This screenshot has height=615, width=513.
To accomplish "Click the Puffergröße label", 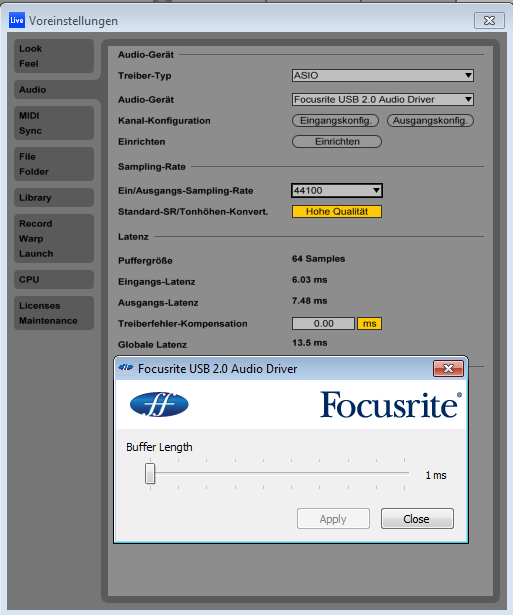I will (146, 261).
